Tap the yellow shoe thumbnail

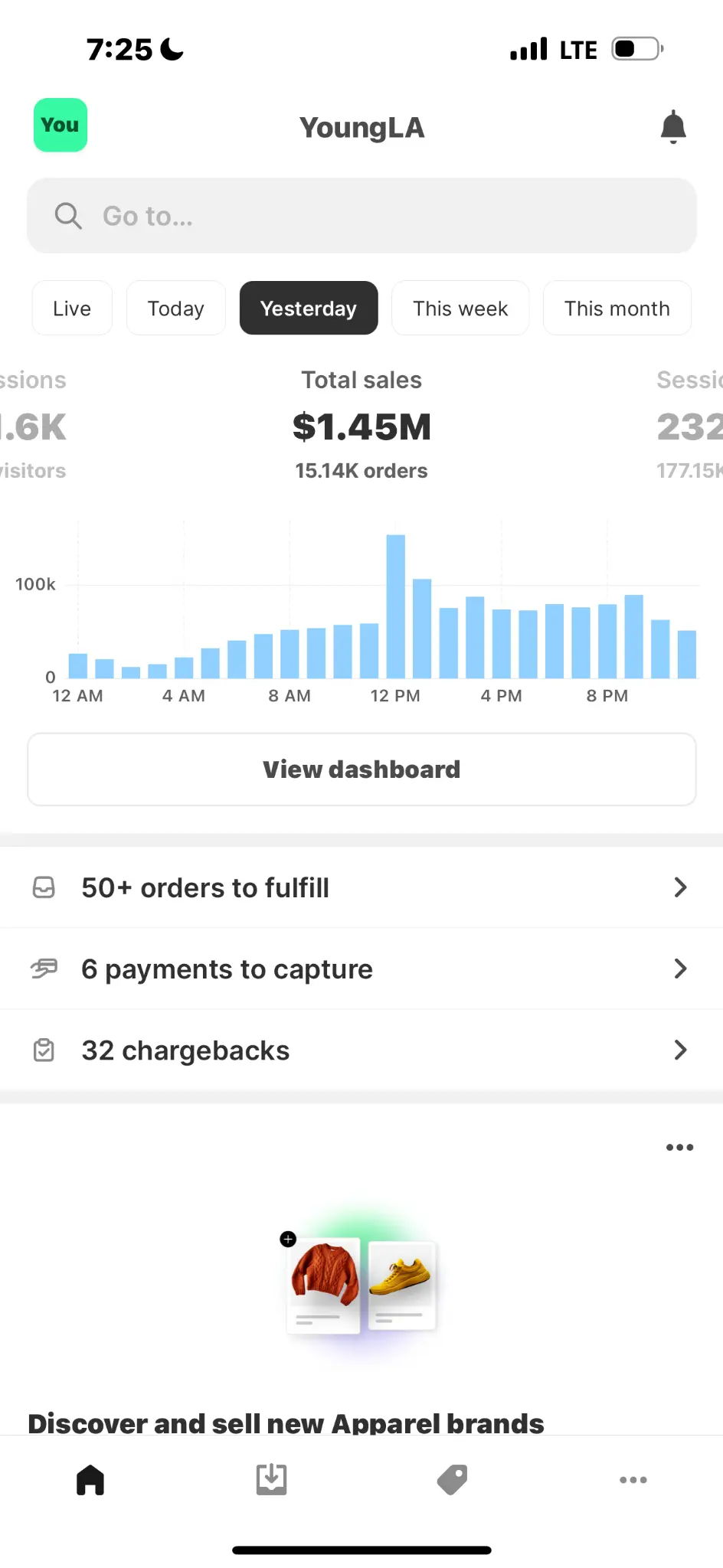tap(402, 1285)
